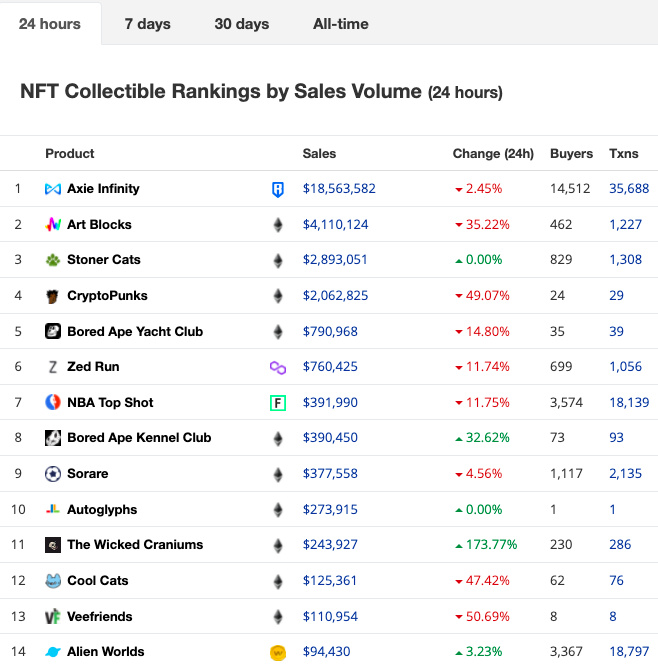
Task: Click the Autoglyphs logo icon
Action: point(53,509)
